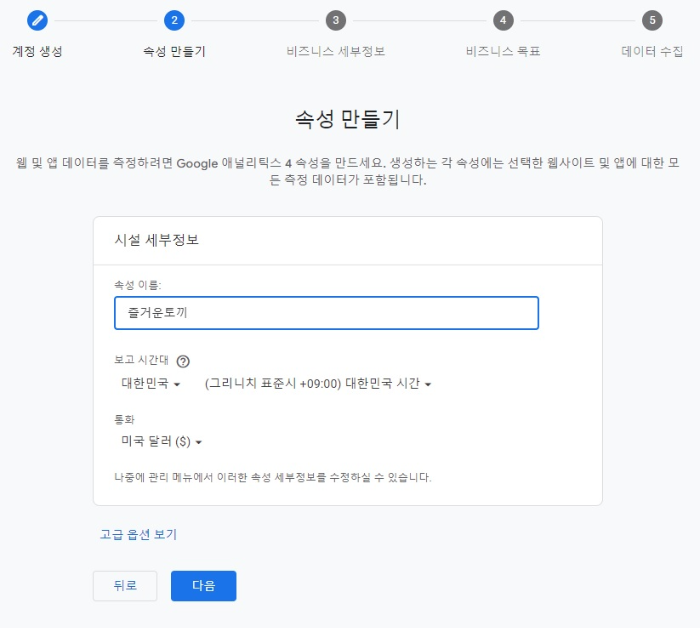This screenshot has width=700, height=628.
Task: Select the 데이터 수집 step label
Action: point(652,51)
